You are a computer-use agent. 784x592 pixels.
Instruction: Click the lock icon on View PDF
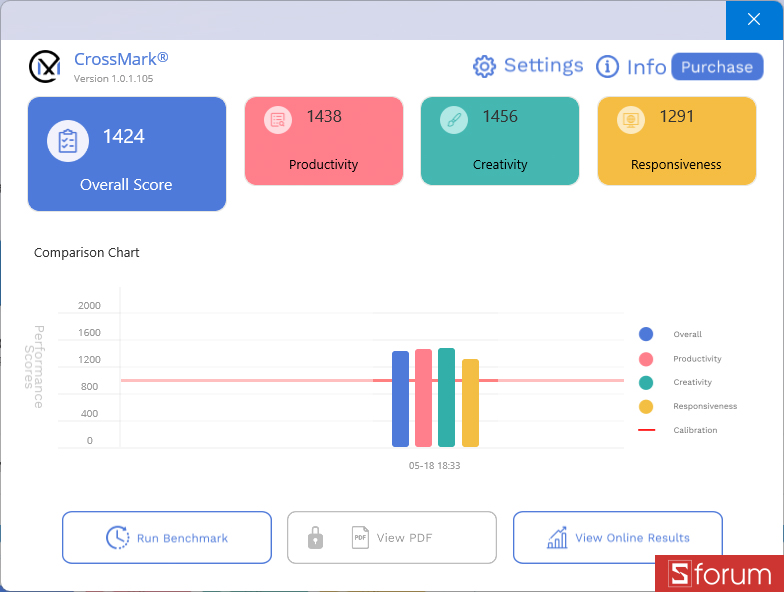[x=315, y=538]
